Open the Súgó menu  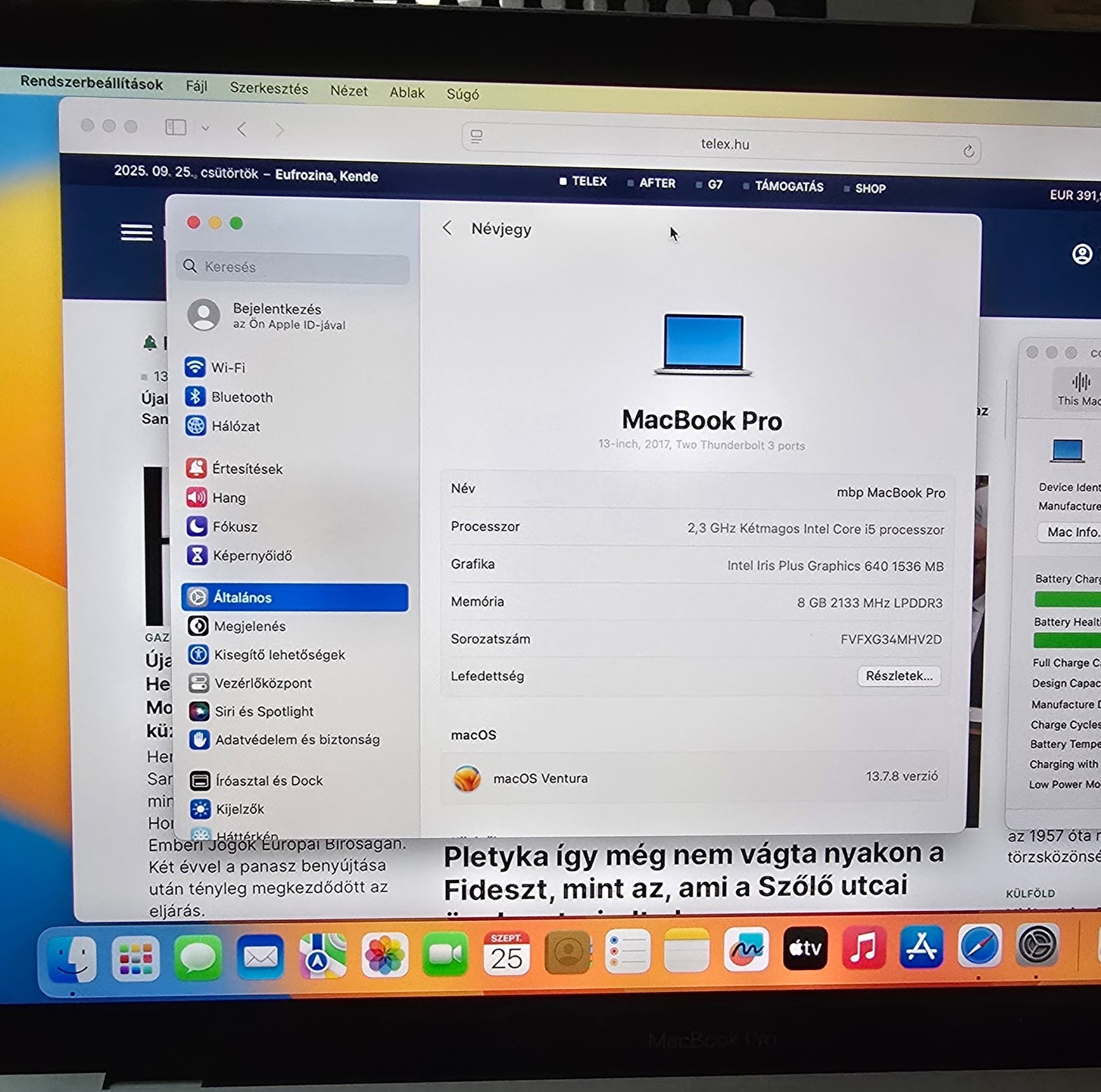click(x=463, y=94)
